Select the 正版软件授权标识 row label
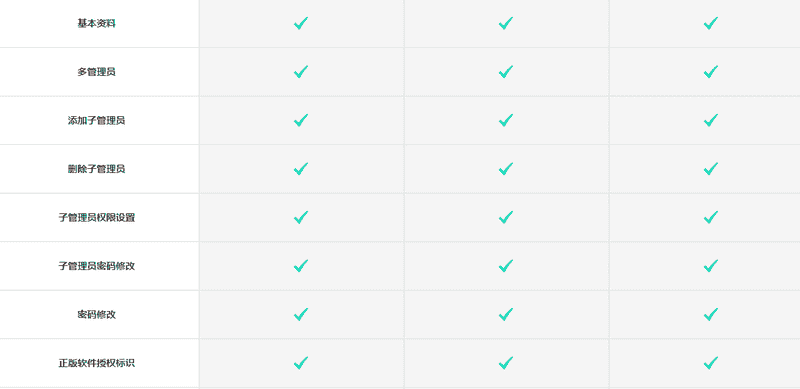 tap(96, 363)
